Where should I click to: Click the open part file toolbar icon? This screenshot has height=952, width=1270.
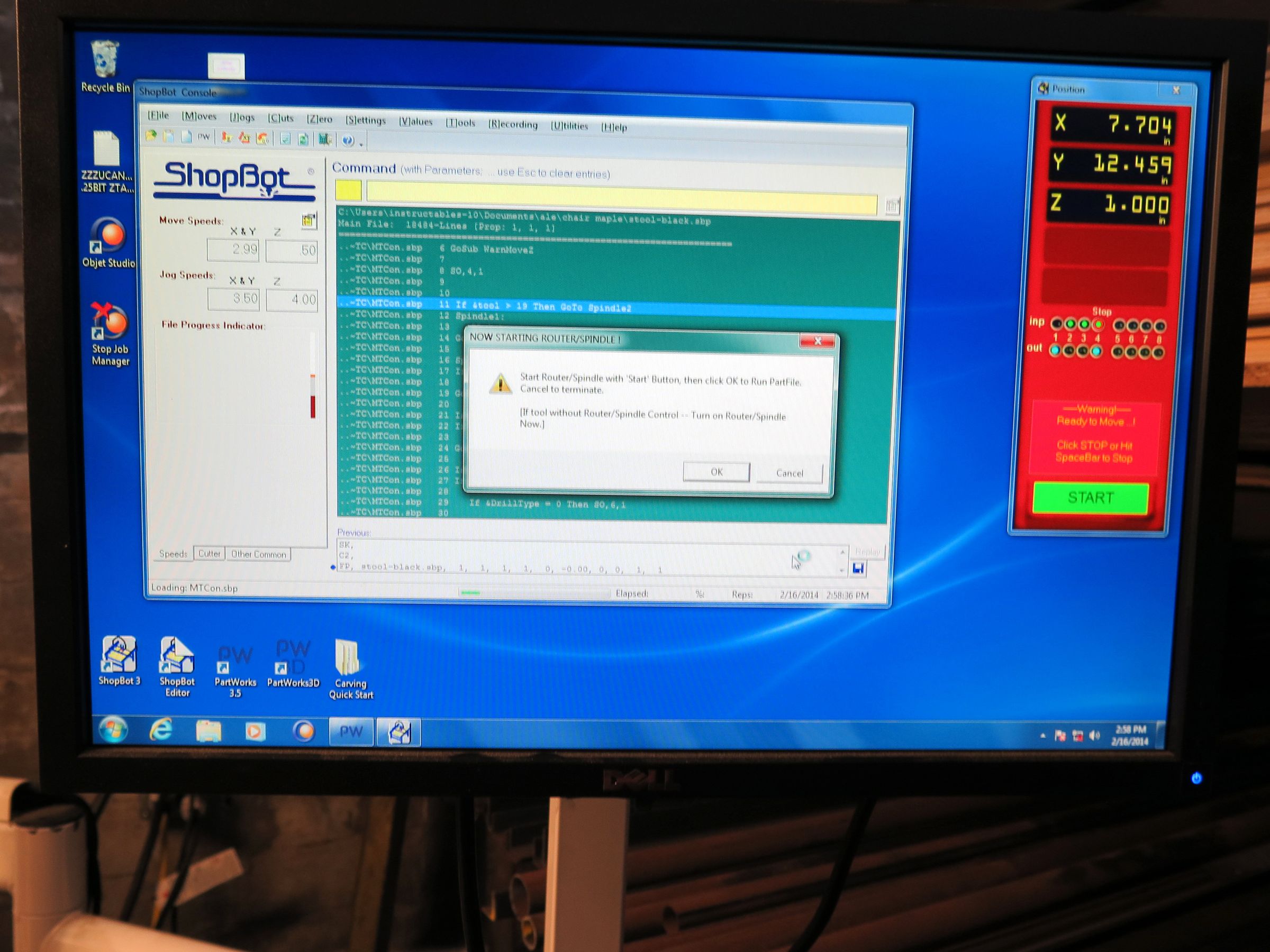[x=151, y=136]
